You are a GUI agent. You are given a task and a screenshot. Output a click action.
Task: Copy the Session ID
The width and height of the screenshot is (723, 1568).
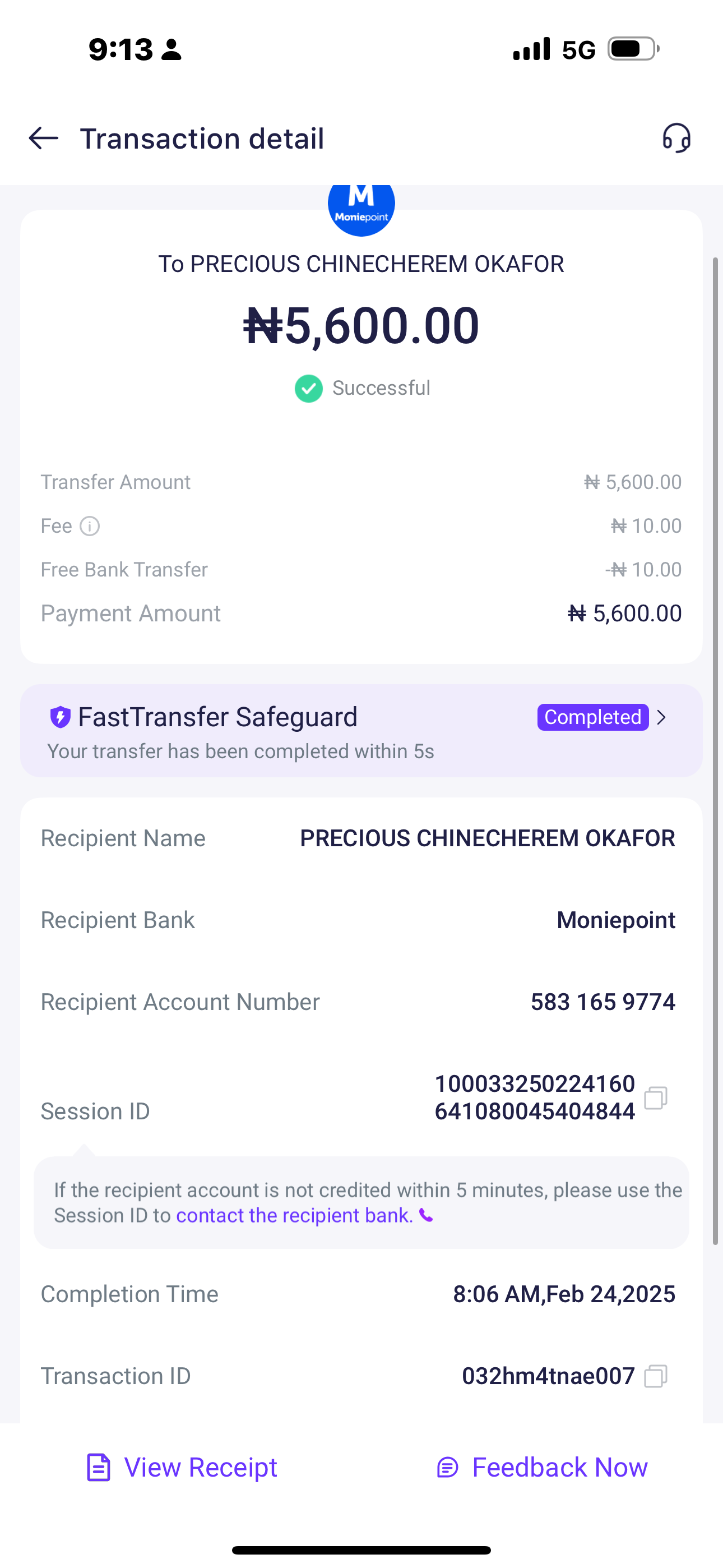pyautogui.click(x=655, y=1097)
